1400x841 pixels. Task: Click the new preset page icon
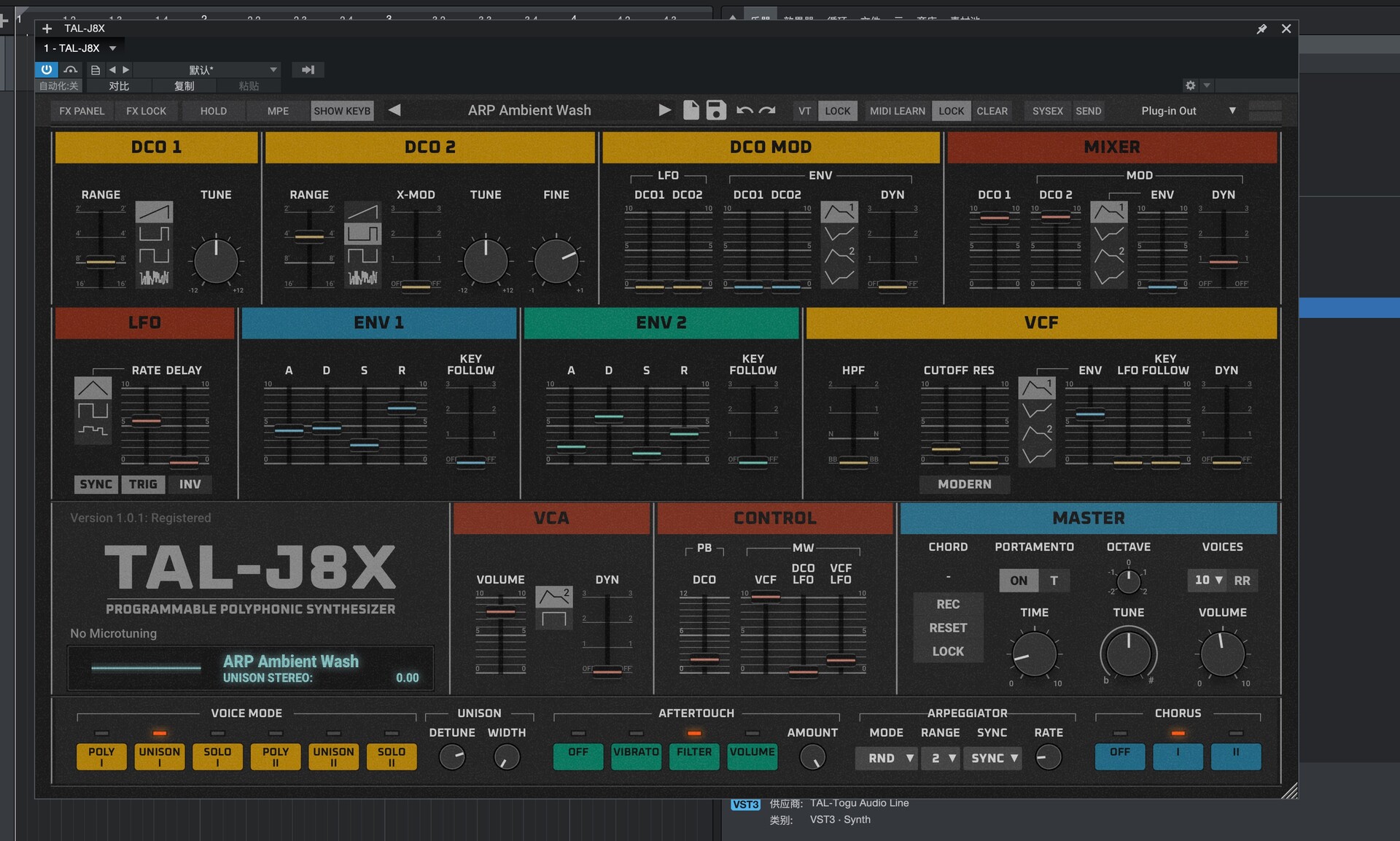pyautogui.click(x=691, y=110)
